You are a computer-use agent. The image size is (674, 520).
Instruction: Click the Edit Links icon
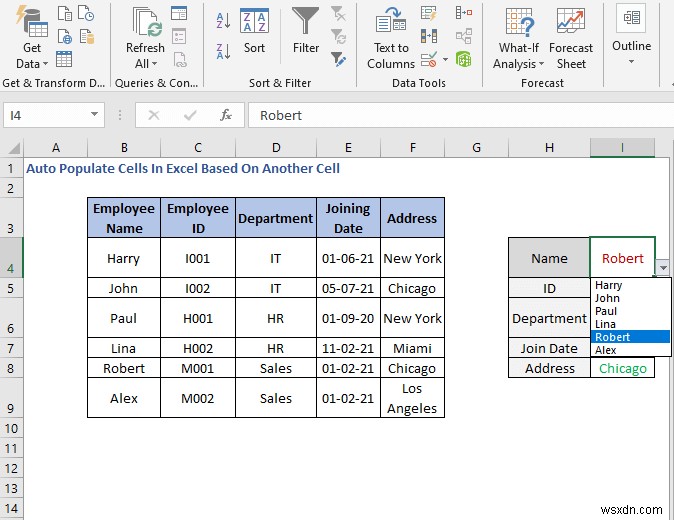point(180,60)
